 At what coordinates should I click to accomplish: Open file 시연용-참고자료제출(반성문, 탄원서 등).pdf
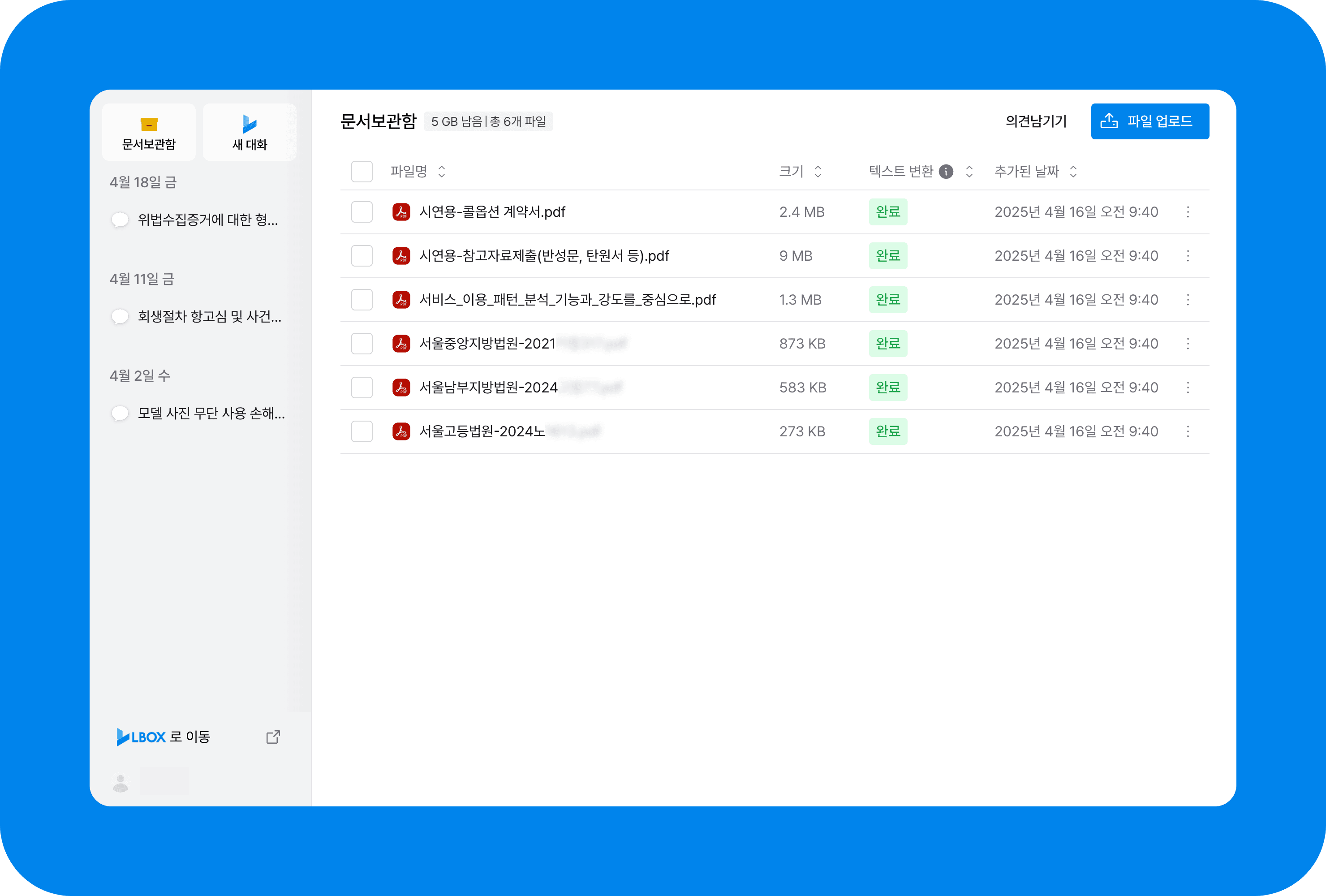pos(544,256)
